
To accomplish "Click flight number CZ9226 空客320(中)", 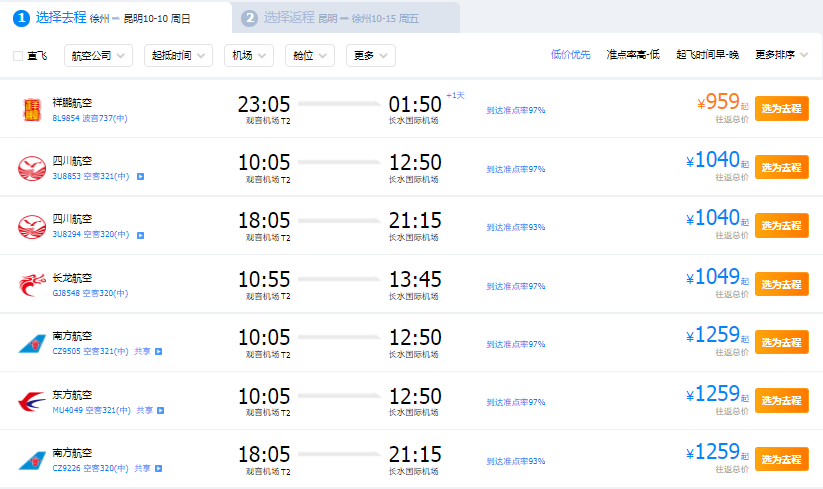I will pyautogui.click(x=90, y=469).
